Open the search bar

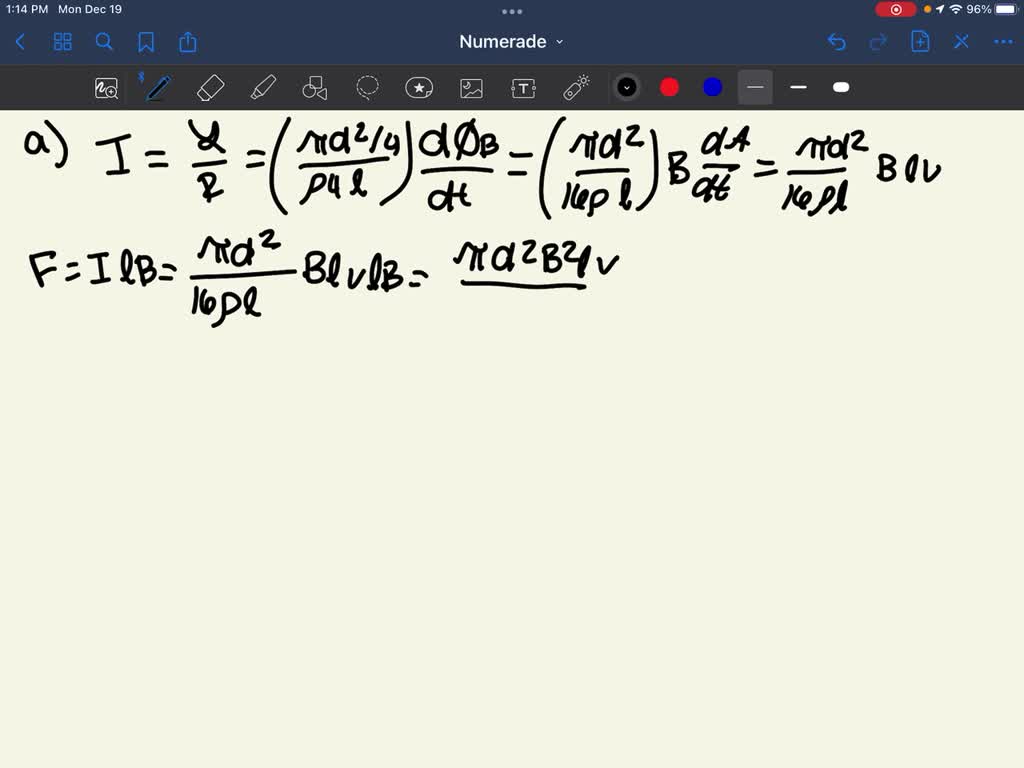(x=104, y=42)
